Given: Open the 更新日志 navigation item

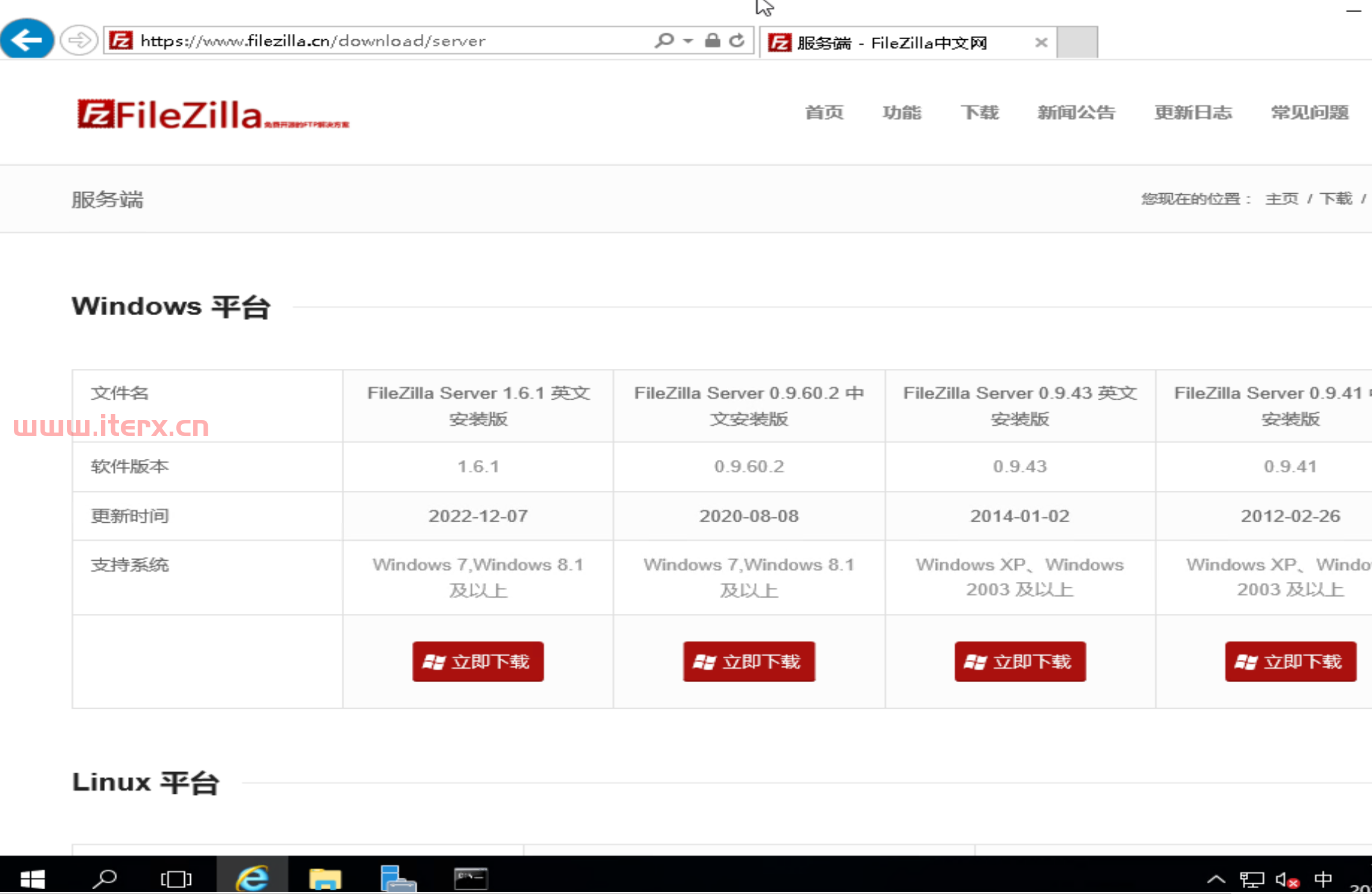Looking at the screenshot, I should 1193,112.
